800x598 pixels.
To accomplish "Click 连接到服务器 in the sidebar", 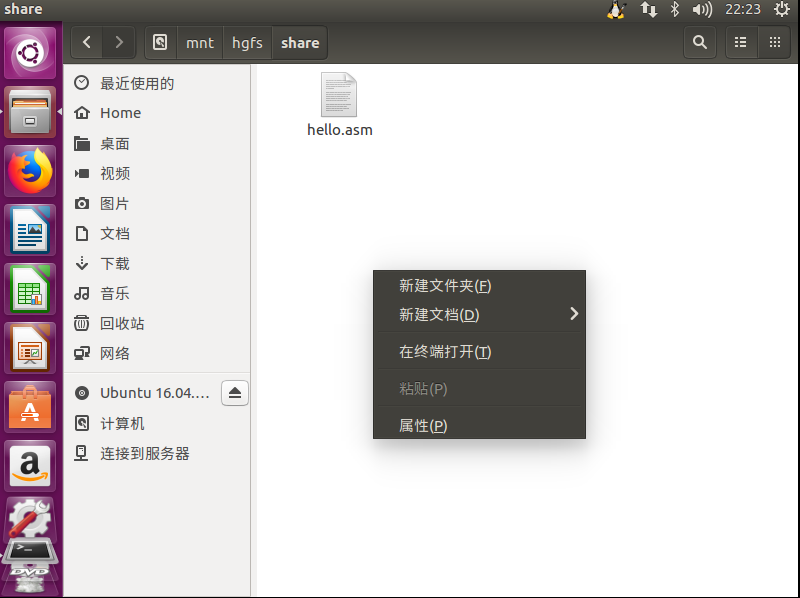I will [x=157, y=453].
